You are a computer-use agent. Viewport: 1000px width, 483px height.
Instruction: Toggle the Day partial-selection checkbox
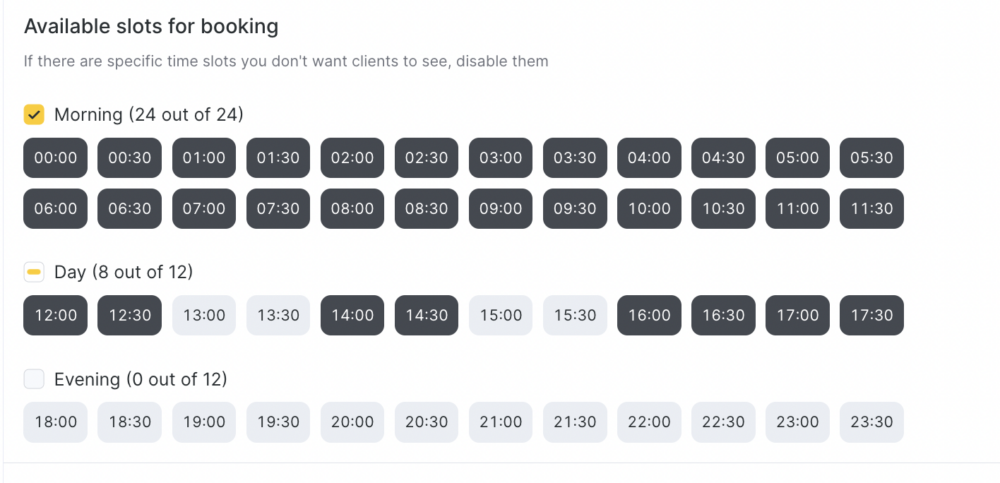click(x=34, y=272)
